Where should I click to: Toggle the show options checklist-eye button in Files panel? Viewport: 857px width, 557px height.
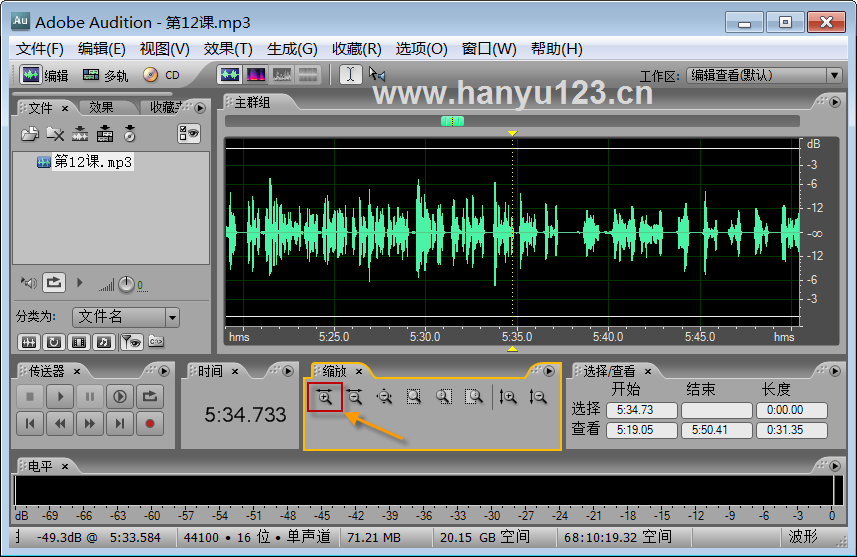click(189, 134)
